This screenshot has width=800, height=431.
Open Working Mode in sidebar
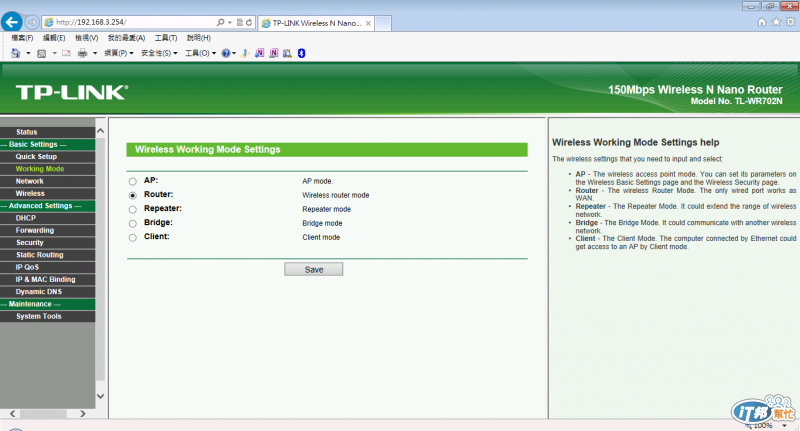47,169
